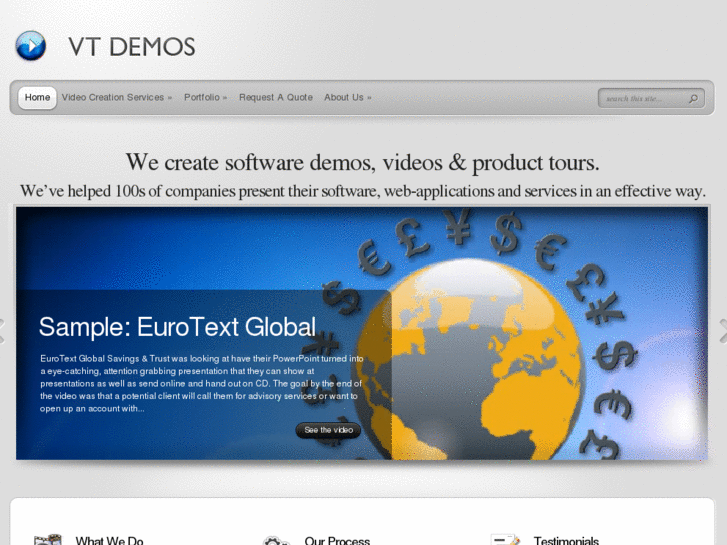The height and width of the screenshot is (545, 727).
Task: Click the Testimonials notepad icon
Action: click(505, 540)
